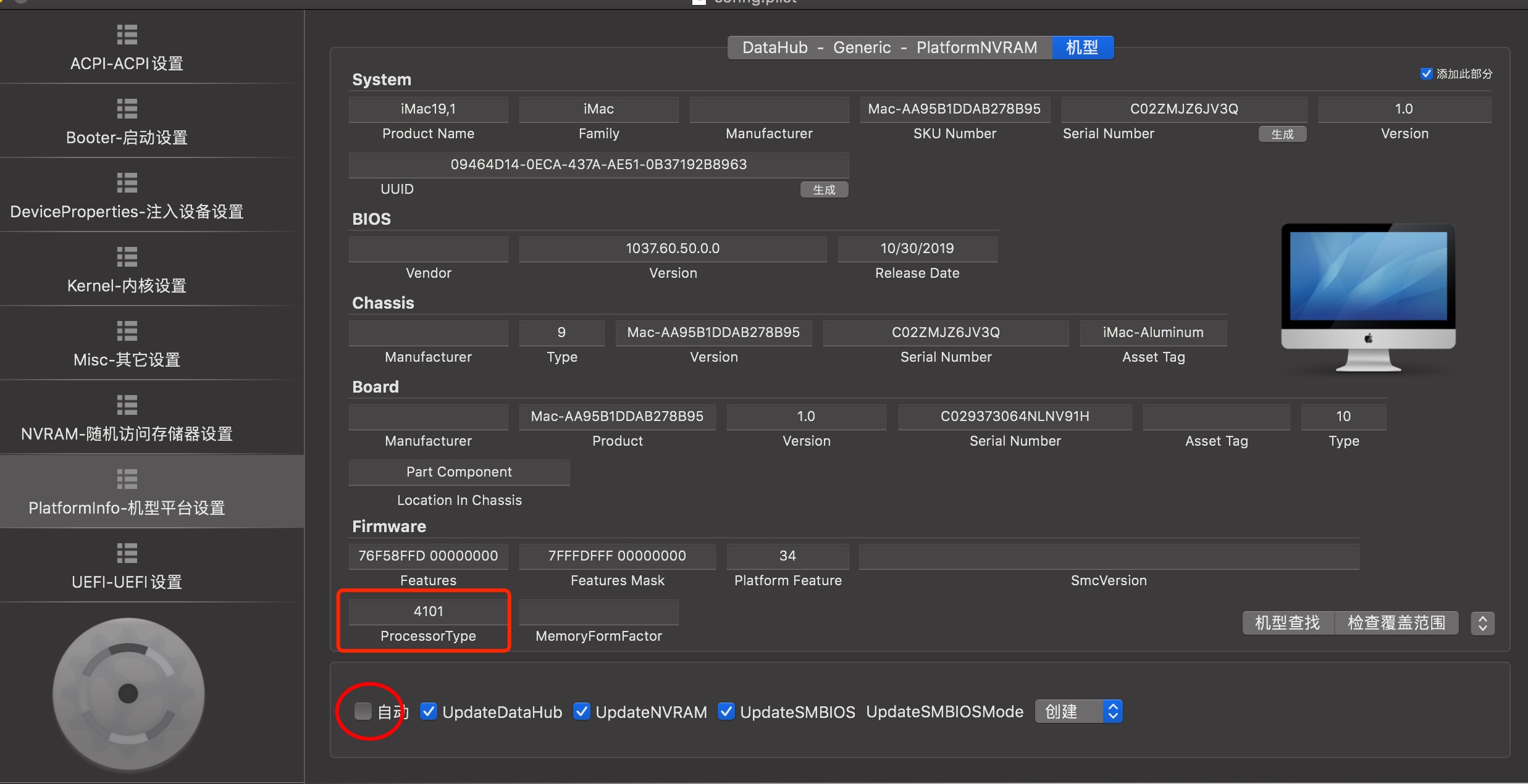1528x784 pixels.
Task: Open UpdateSMBIOSMode 创建 dropdown
Action: 1078,711
